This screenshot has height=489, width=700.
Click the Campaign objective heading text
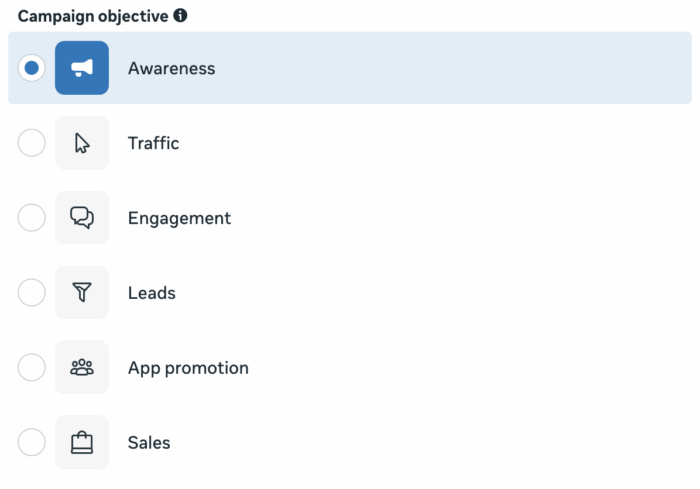point(93,16)
